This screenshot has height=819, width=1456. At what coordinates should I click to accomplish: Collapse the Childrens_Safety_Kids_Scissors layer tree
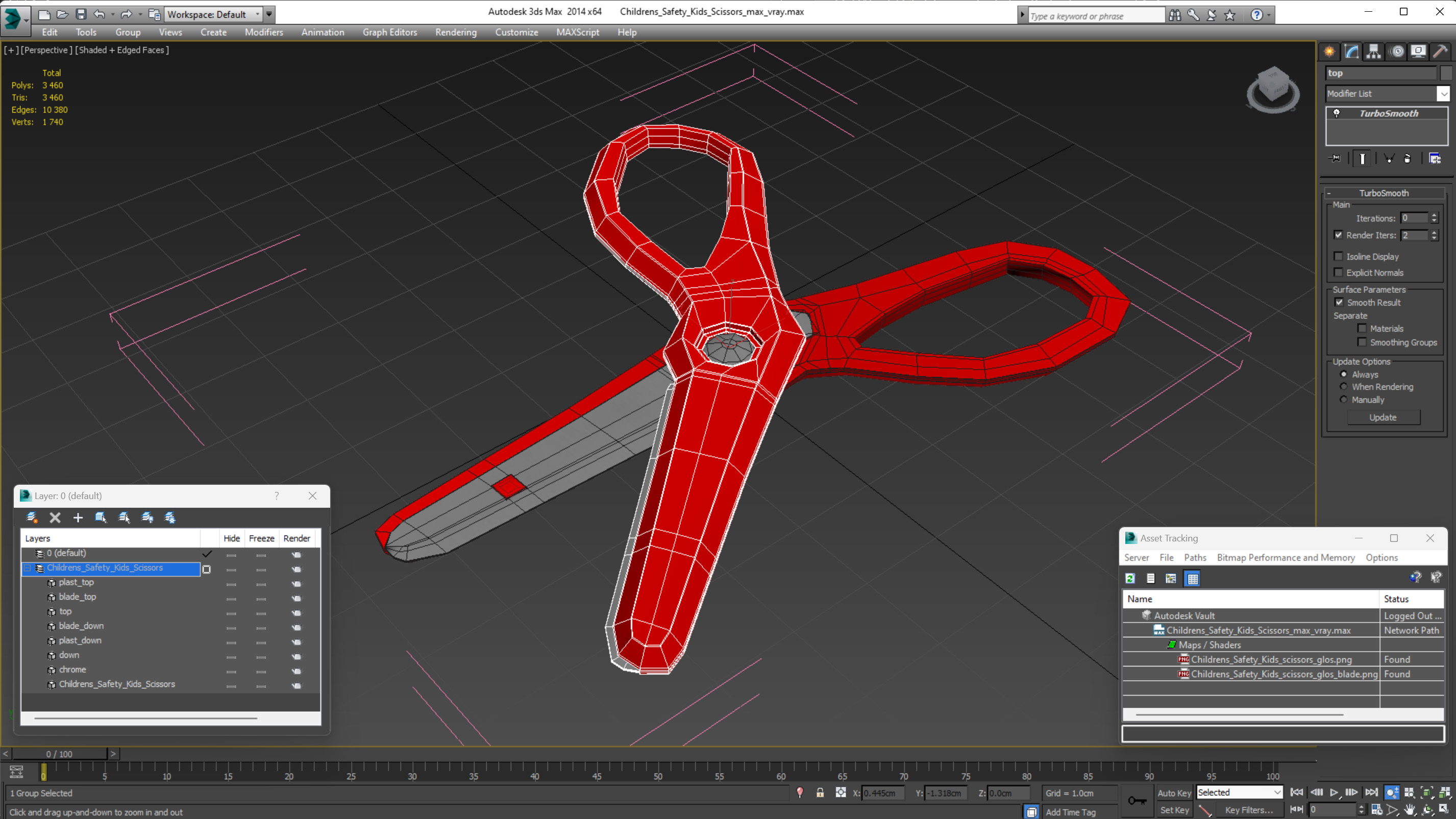point(27,567)
